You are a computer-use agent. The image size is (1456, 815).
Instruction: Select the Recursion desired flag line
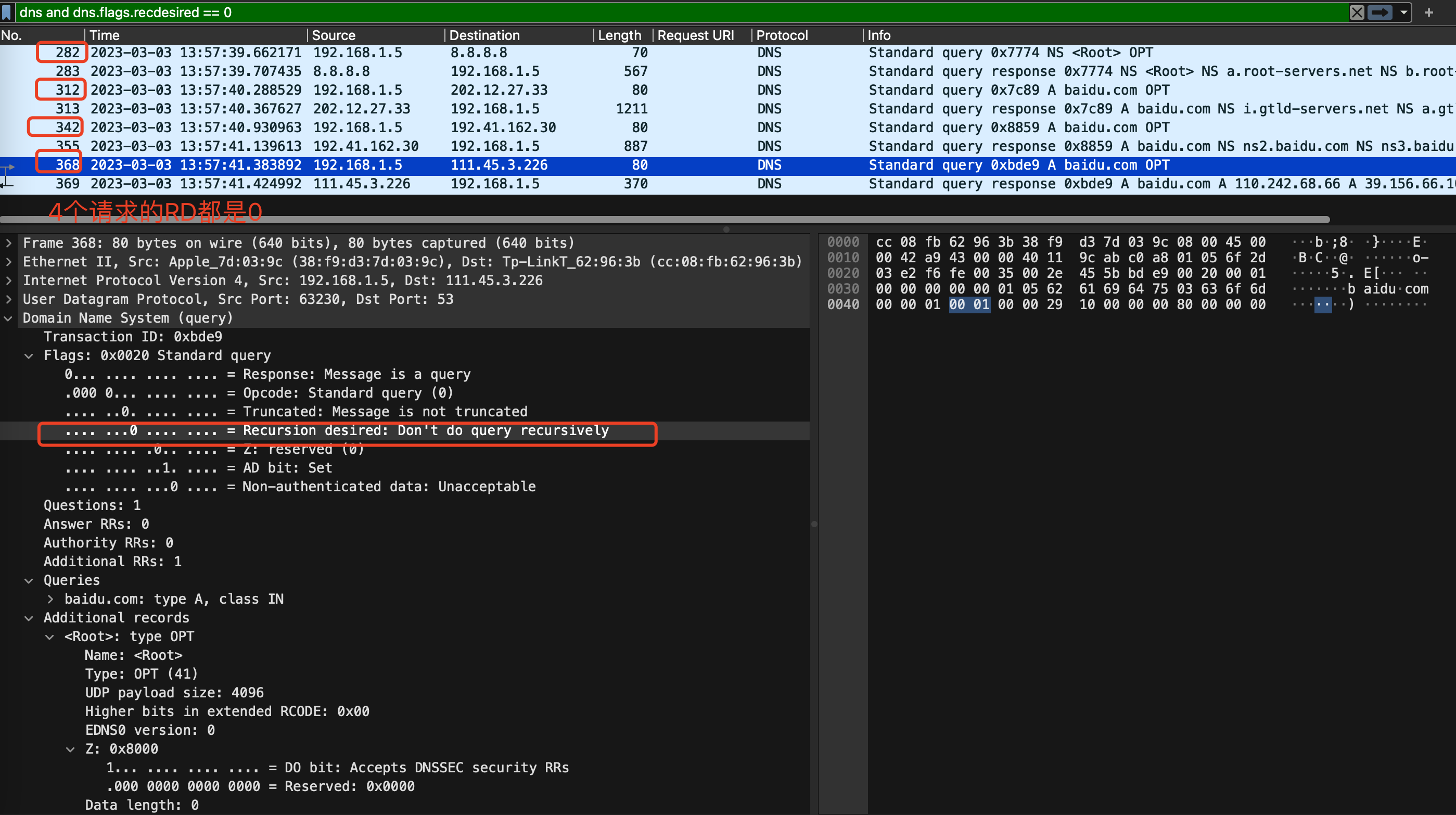(336, 431)
